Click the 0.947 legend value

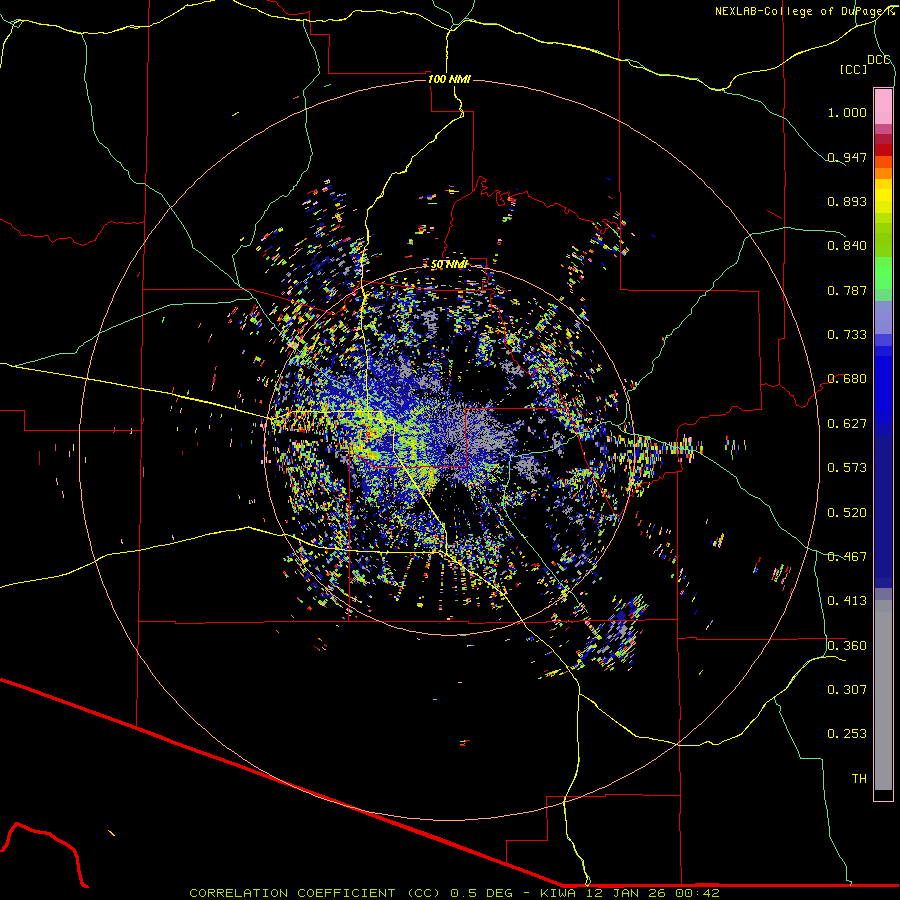coord(847,157)
